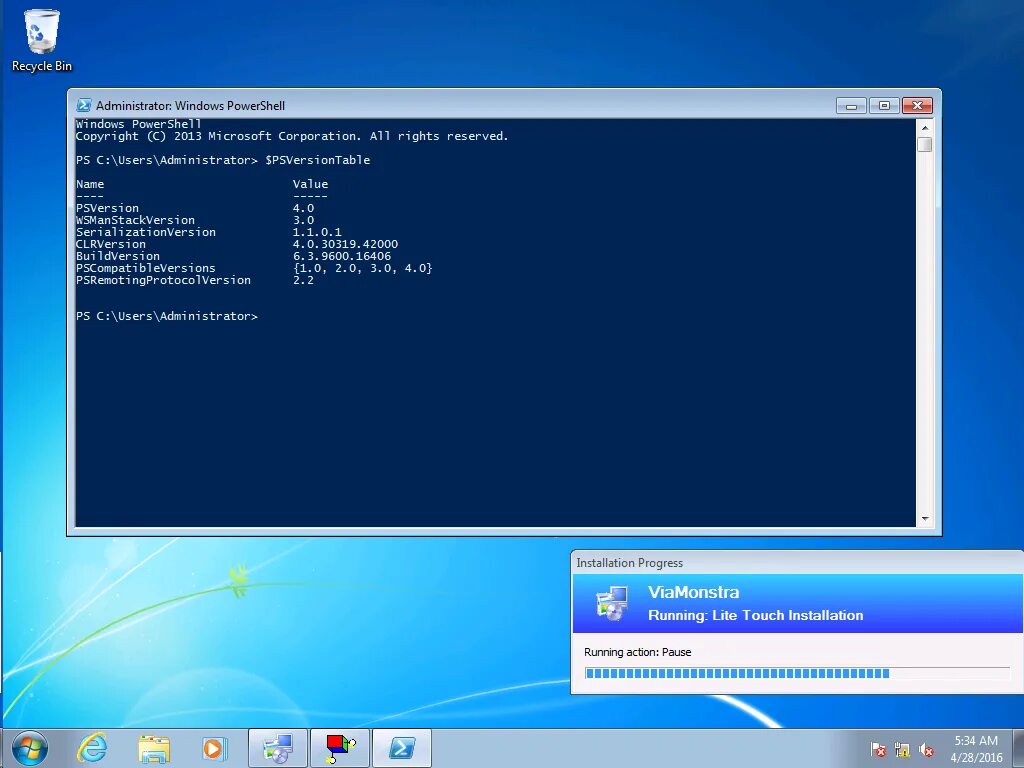Open the muted volume tray icon

click(x=925, y=750)
